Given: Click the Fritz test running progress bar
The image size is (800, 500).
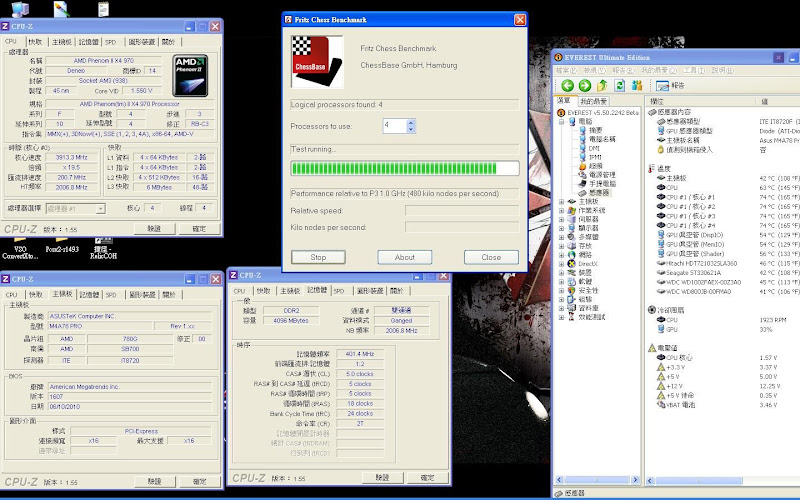Looking at the screenshot, I should tap(405, 168).
